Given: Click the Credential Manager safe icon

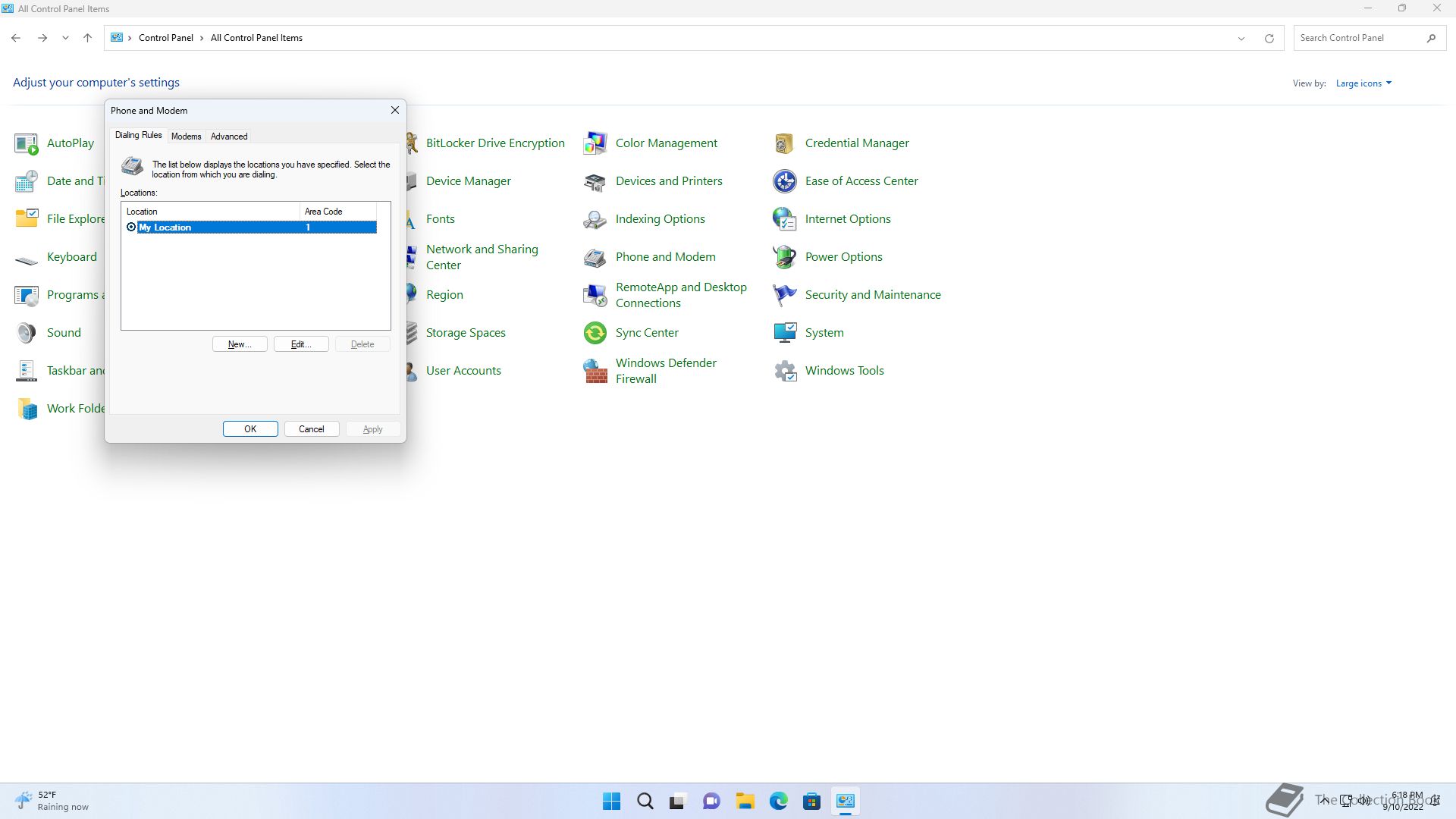Looking at the screenshot, I should coord(785,143).
